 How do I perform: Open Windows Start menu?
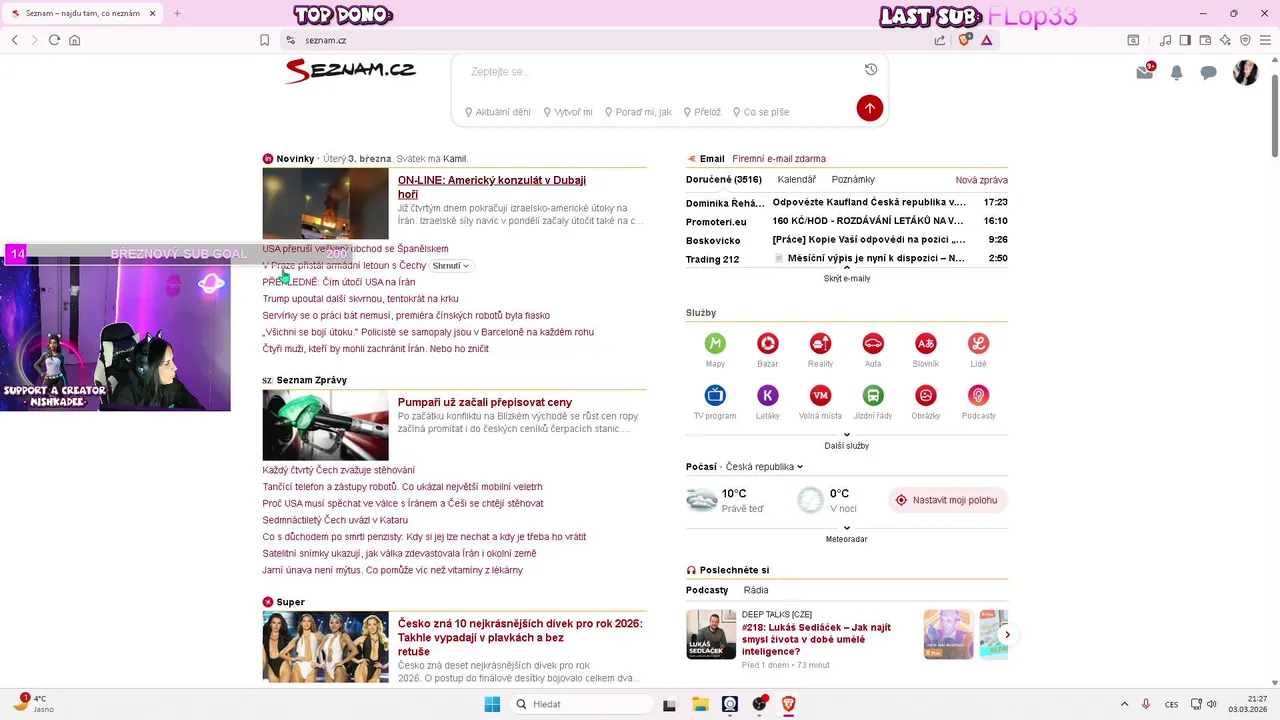click(492, 704)
